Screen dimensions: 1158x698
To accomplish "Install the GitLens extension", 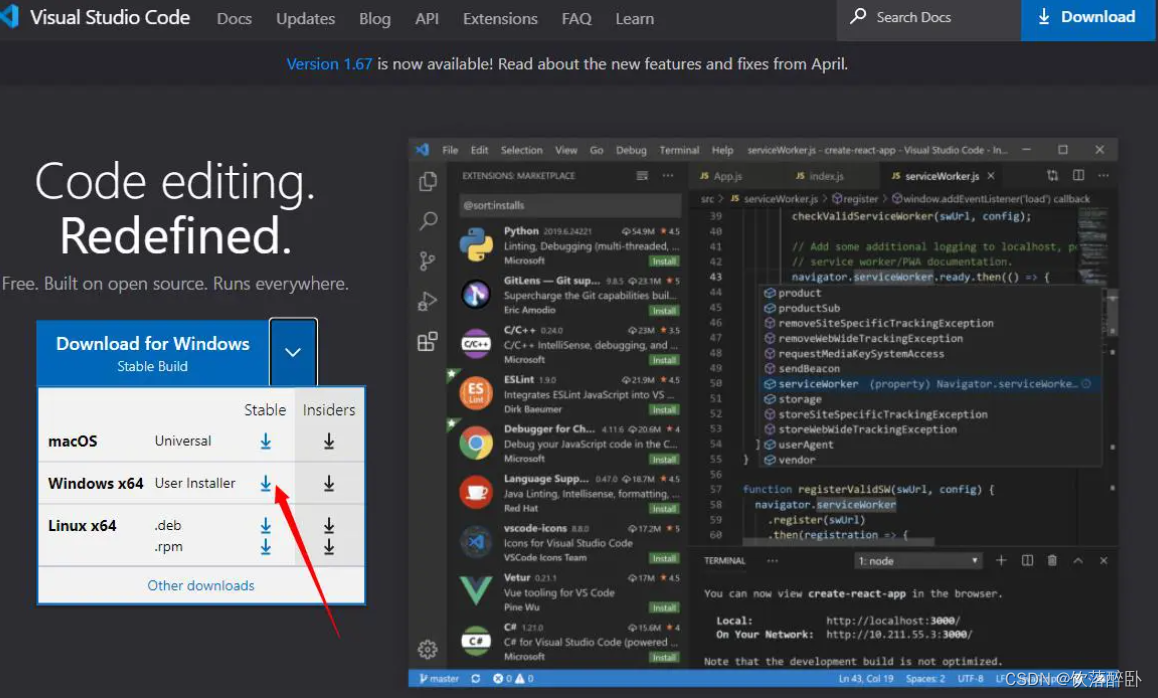I will pyautogui.click(x=664, y=311).
